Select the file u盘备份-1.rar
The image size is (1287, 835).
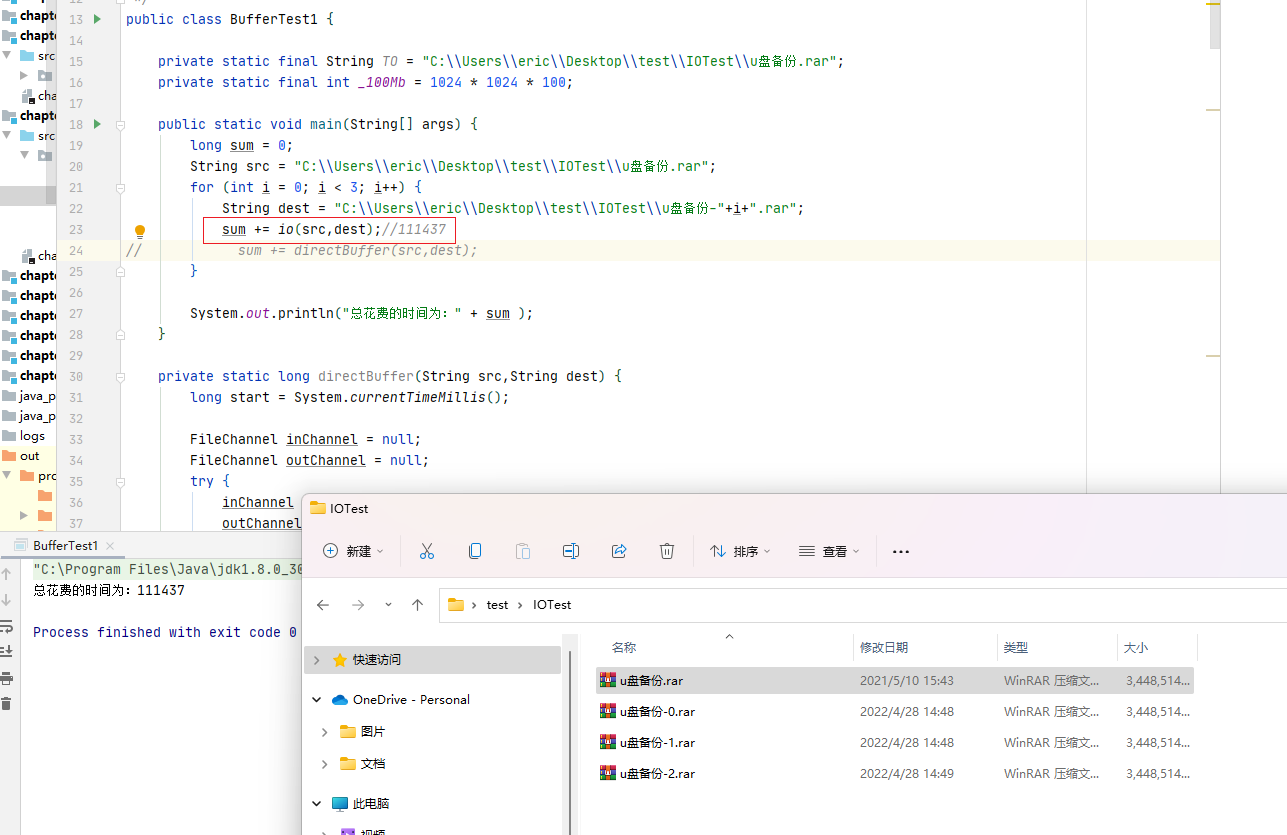tap(657, 743)
